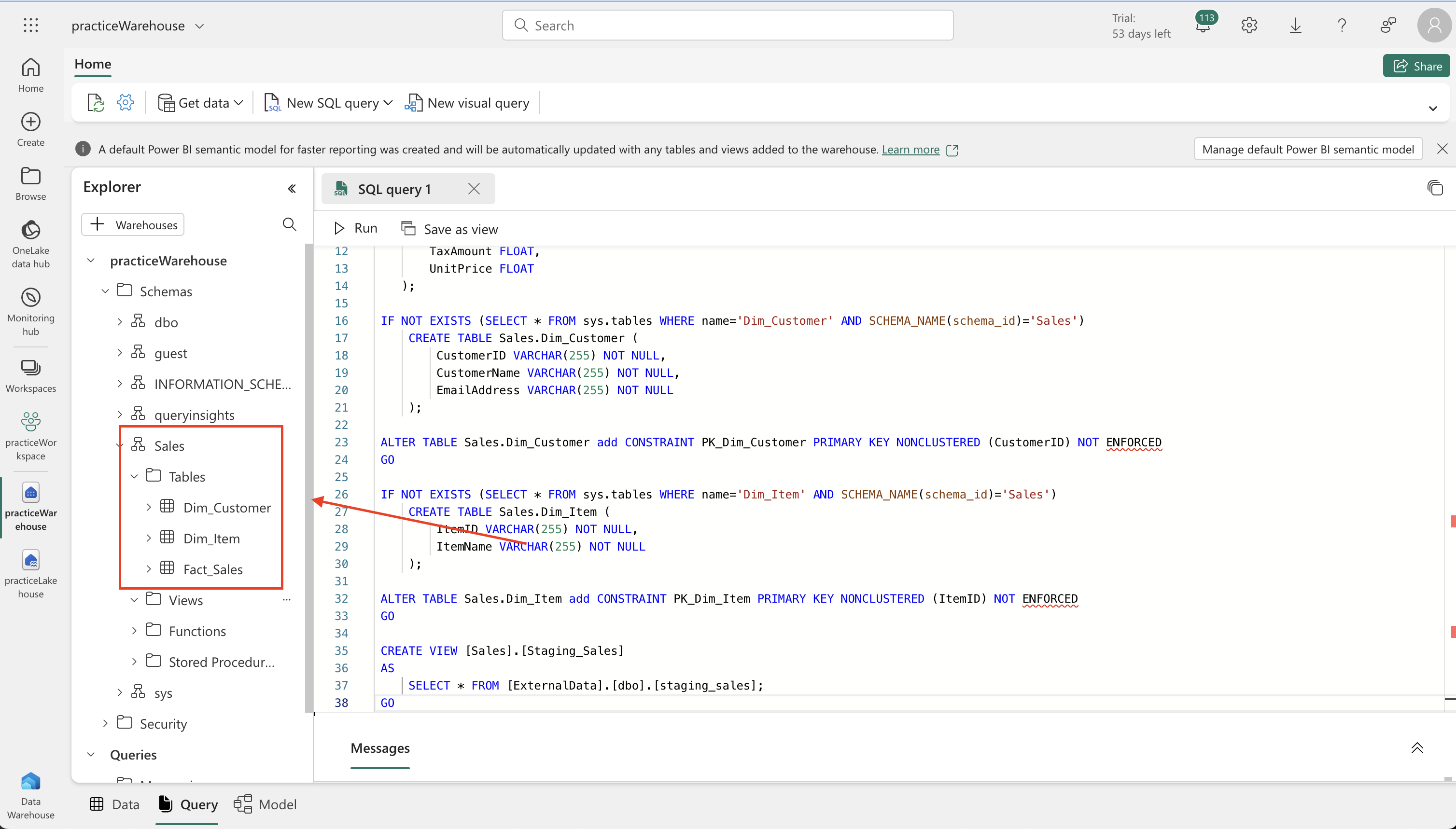Click New visual query
Image resolution: width=1456 pixels, height=829 pixels.
tap(466, 103)
